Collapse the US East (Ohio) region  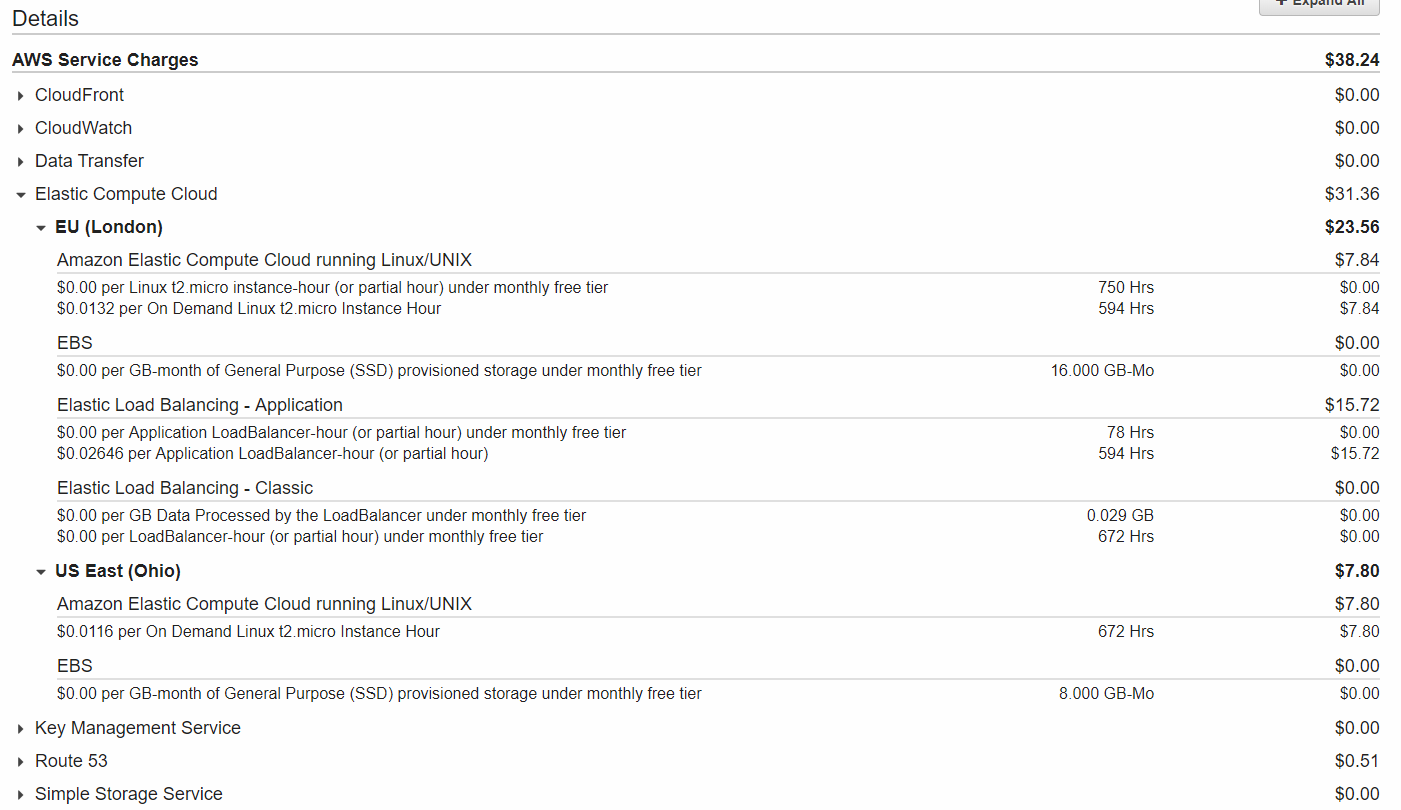[x=41, y=571]
